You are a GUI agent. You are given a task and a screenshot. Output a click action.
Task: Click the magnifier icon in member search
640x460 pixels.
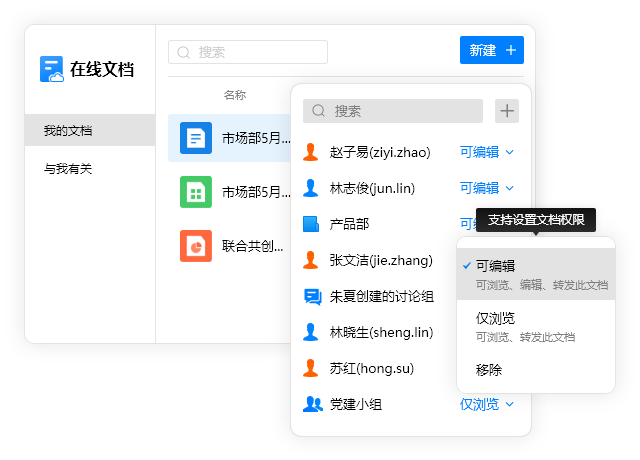coord(318,111)
